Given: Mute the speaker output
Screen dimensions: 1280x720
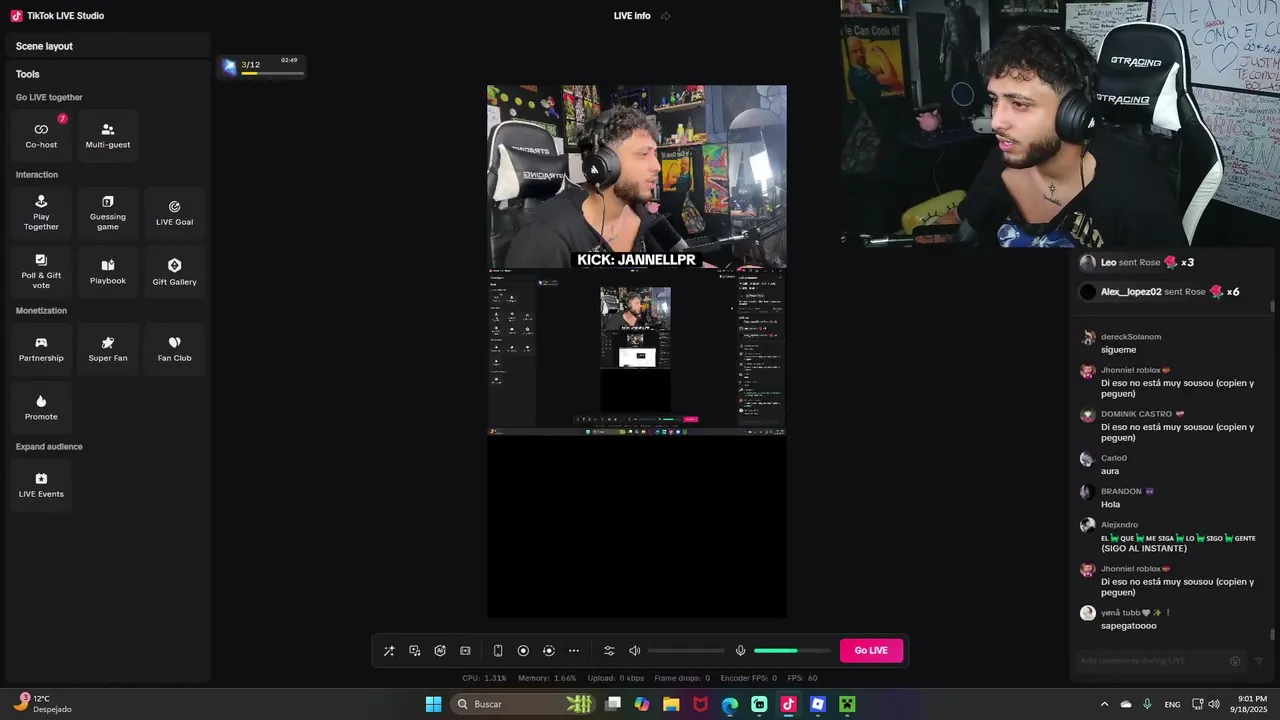Looking at the screenshot, I should [634, 651].
